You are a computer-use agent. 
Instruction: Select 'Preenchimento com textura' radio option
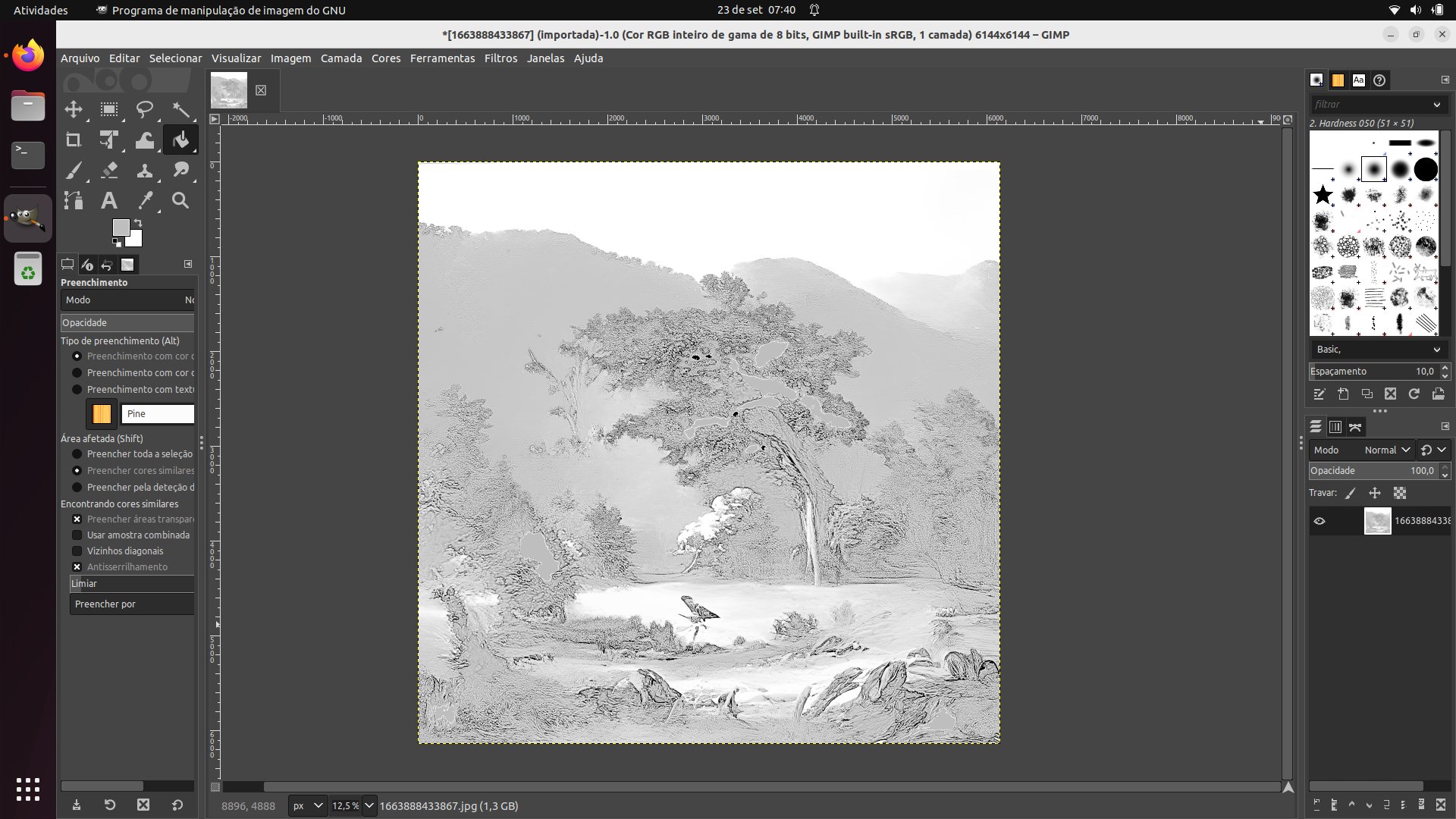click(x=77, y=390)
